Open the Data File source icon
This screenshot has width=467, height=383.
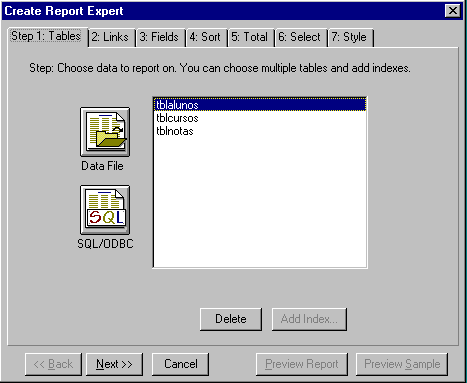[105, 132]
